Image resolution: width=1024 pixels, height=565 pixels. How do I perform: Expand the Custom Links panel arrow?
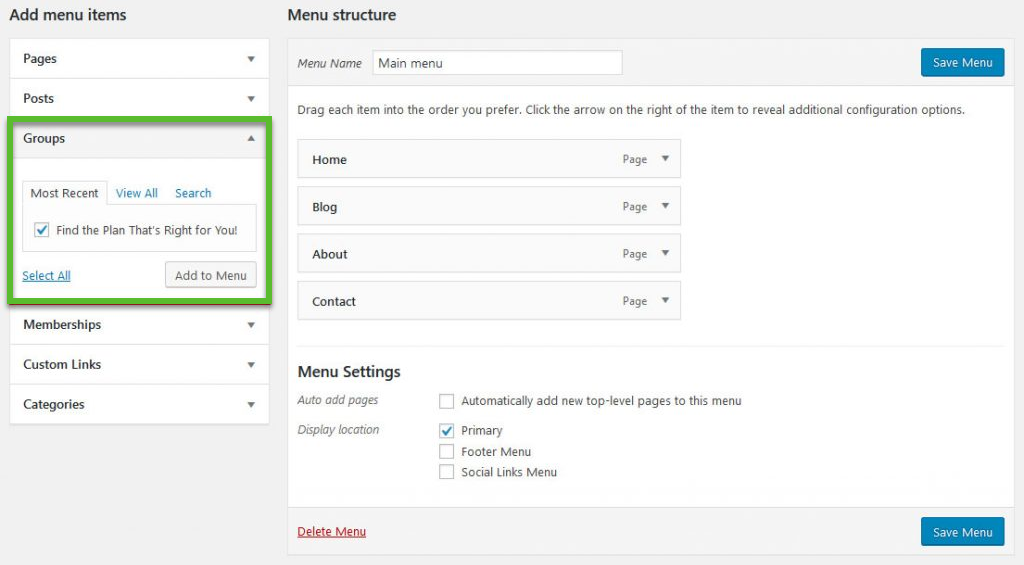(251, 365)
